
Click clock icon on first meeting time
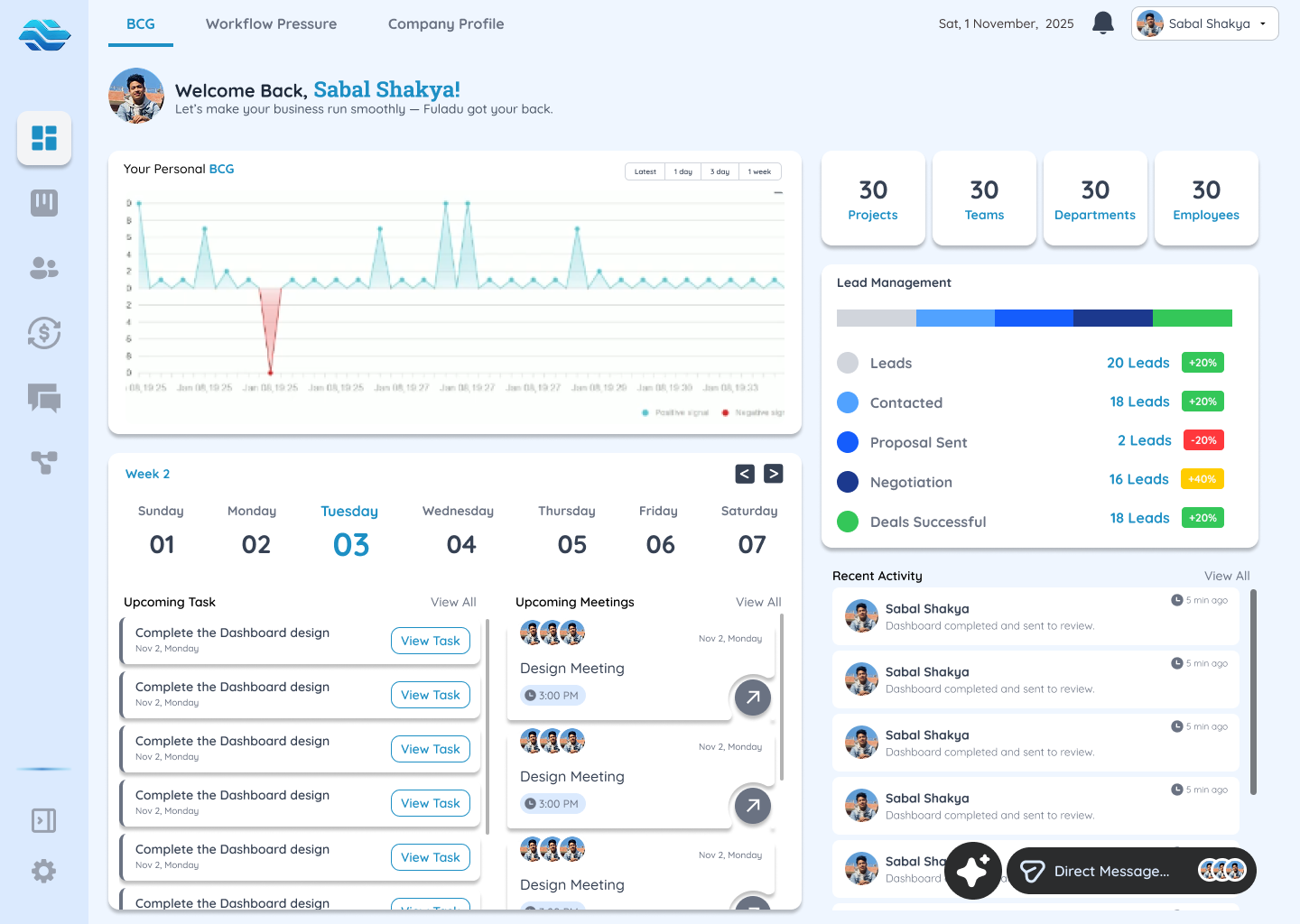point(531,696)
